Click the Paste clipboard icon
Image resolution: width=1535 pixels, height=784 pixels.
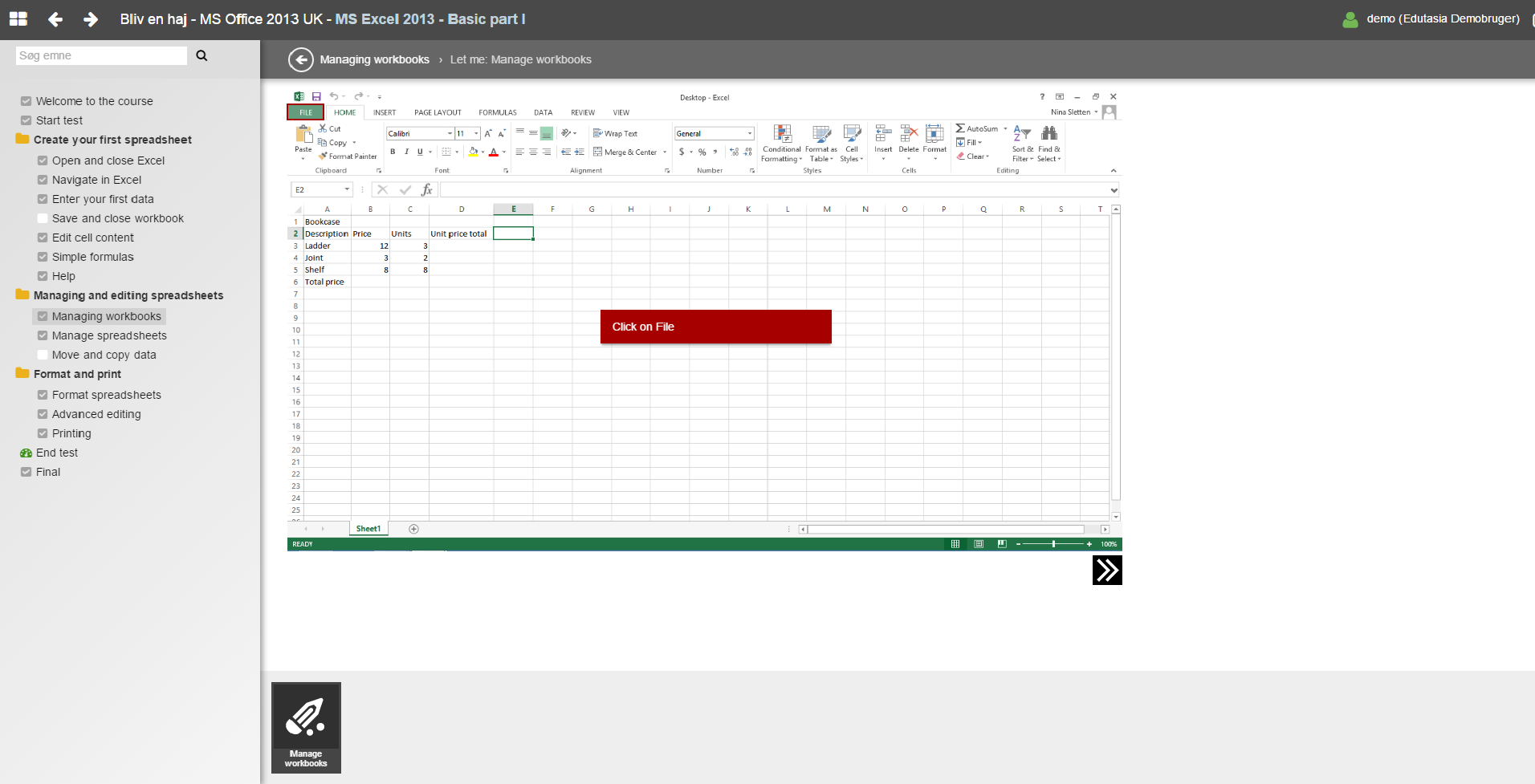click(x=303, y=134)
